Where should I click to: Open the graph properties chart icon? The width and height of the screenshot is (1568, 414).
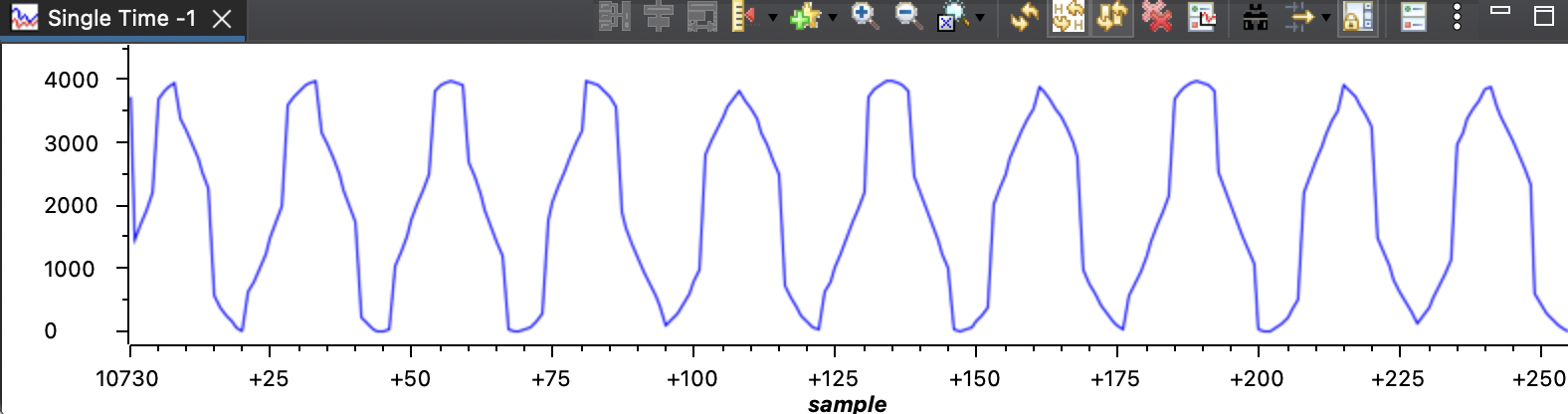[x=1202, y=17]
